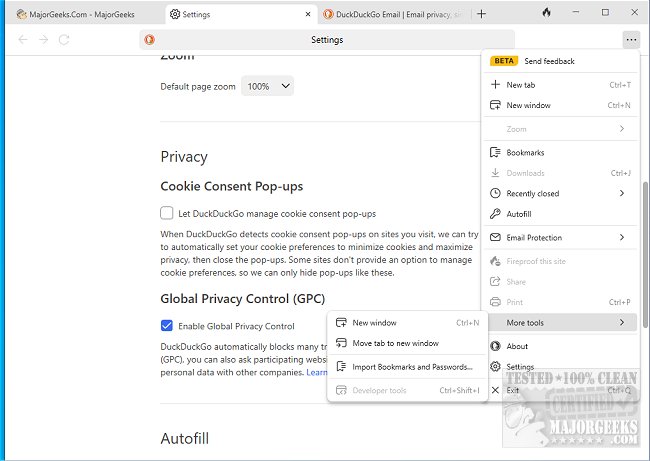Click the Bookmarks icon in menu
Screen dimensions: 650x461
tap(495, 153)
